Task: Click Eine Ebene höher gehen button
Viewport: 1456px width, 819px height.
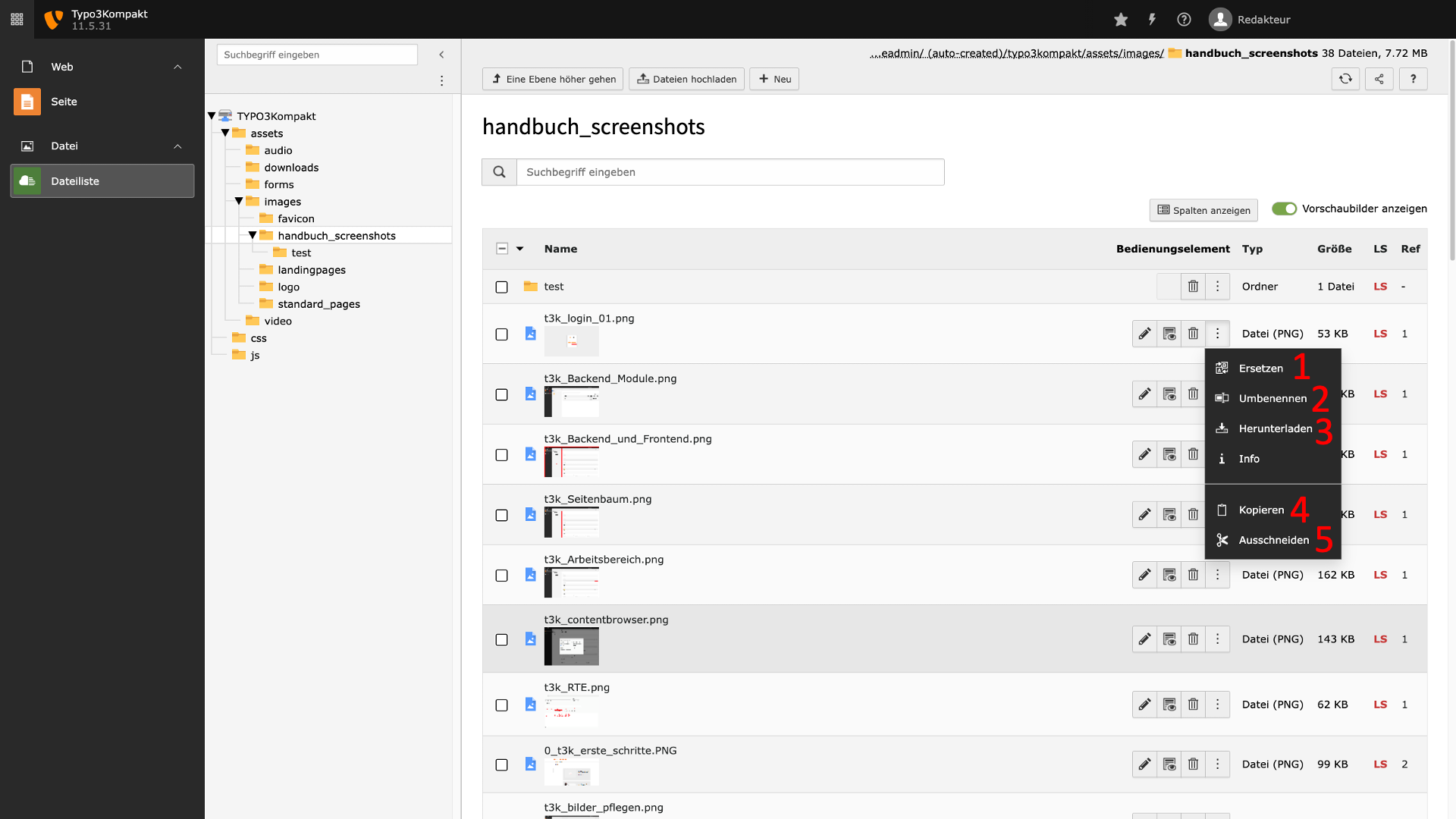Action: [x=553, y=79]
